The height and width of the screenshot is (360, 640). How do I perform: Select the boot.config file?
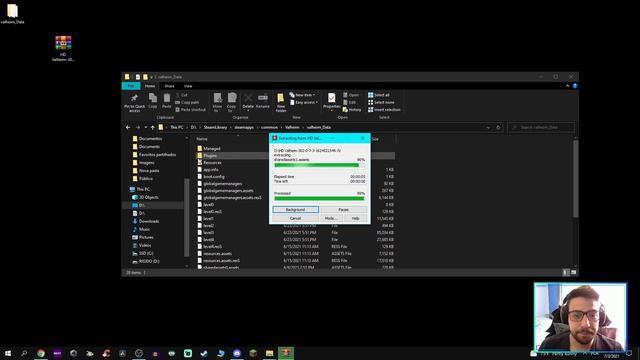tap(213, 177)
